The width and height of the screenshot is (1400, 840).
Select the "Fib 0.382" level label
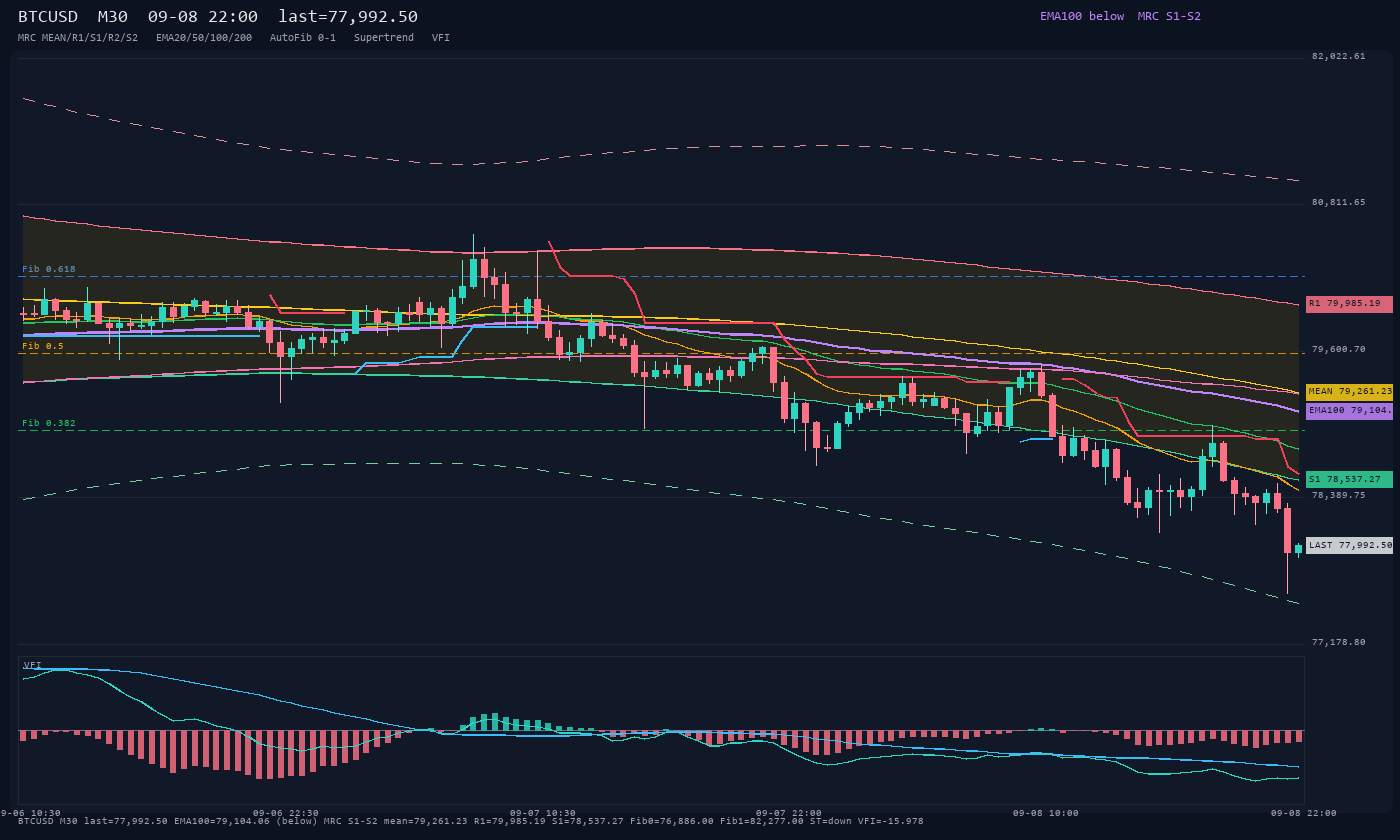click(x=49, y=423)
